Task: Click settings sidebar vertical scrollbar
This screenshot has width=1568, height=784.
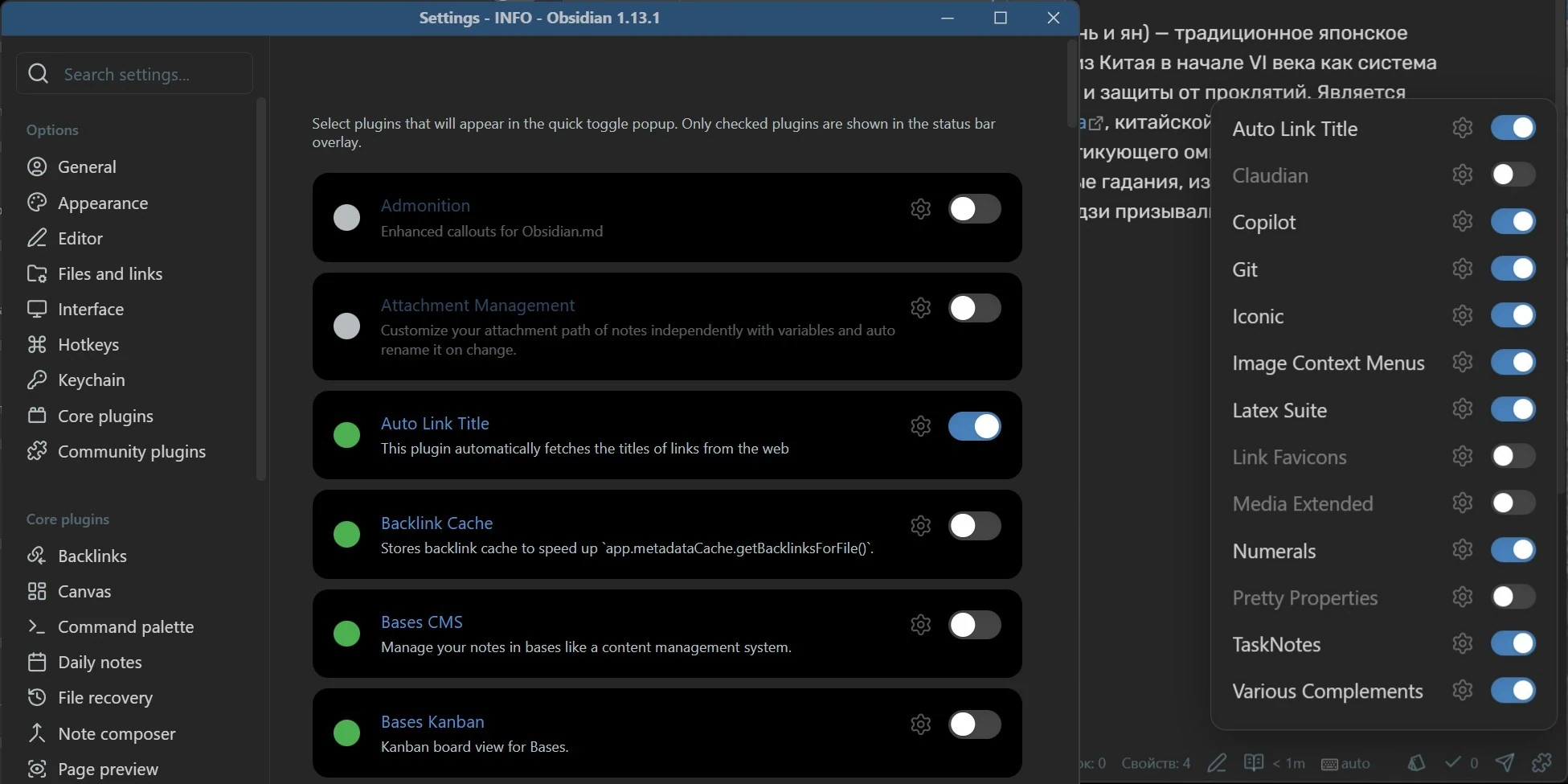Action: point(260,288)
